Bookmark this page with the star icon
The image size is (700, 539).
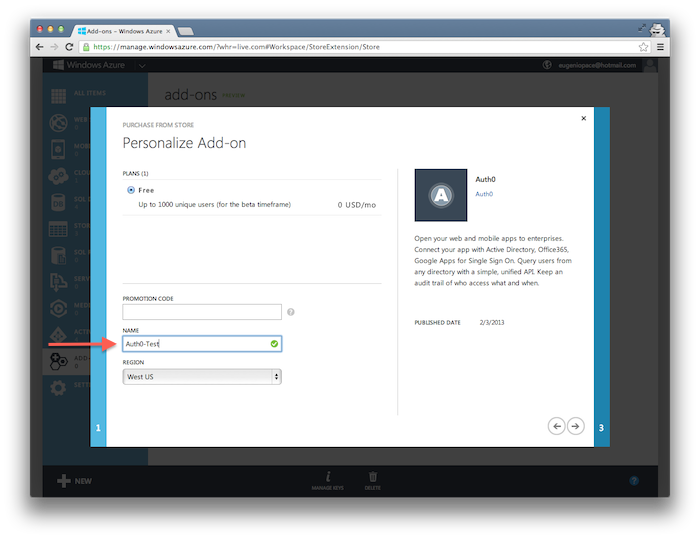643,47
